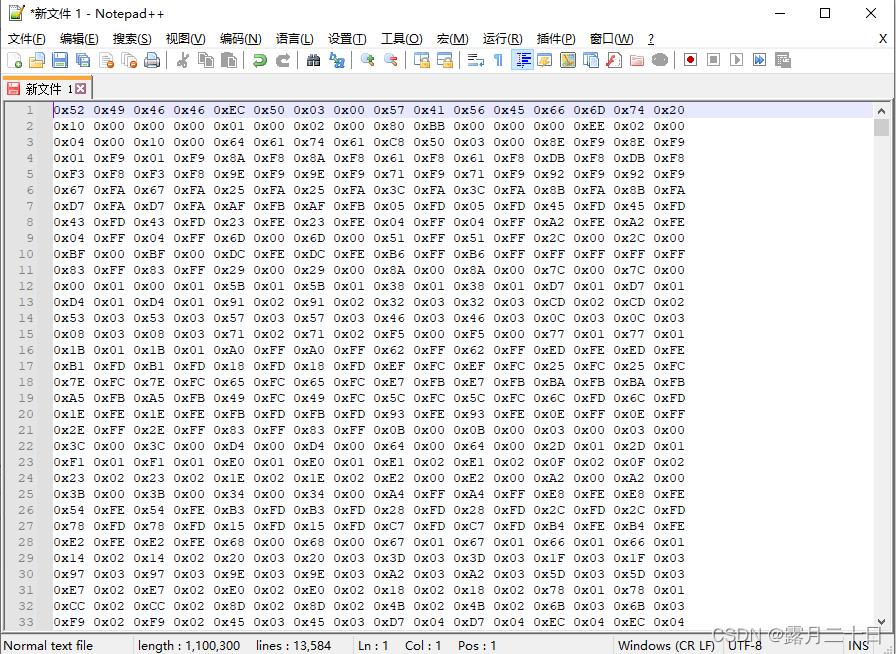This screenshot has width=896, height=654.
Task: Click the vertical scrollbar down arrow
Action: click(x=881, y=621)
